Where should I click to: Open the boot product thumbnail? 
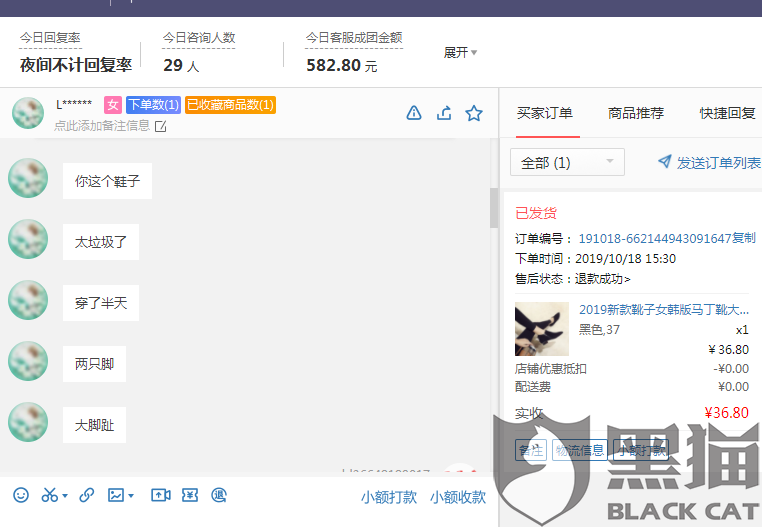541,329
